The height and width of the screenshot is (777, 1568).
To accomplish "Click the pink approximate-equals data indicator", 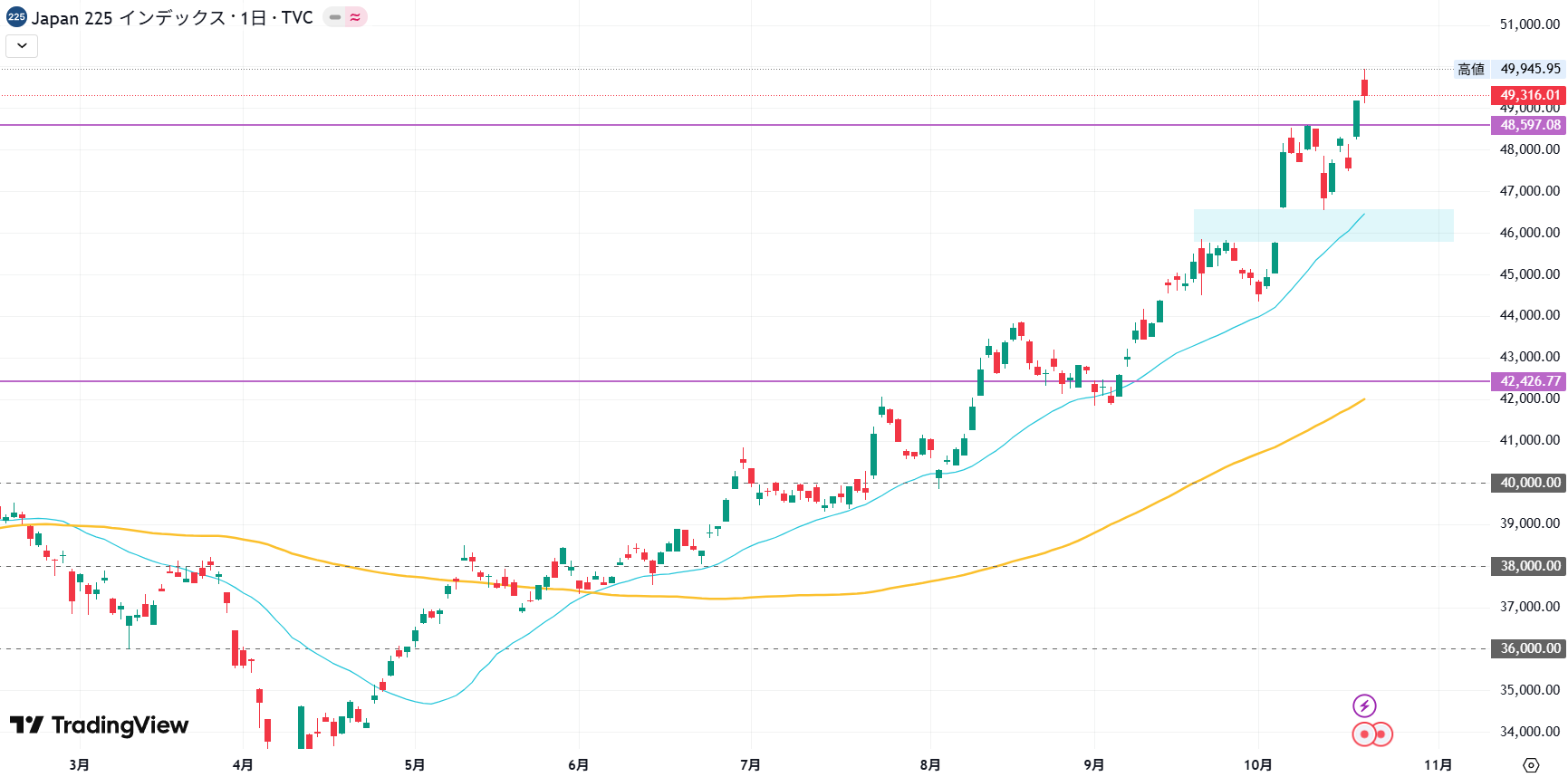I will pos(355,17).
